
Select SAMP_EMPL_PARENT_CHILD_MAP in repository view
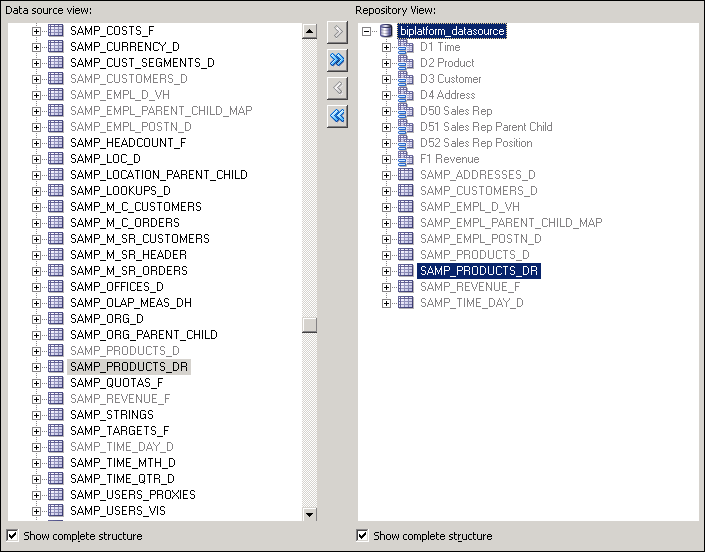point(511,223)
